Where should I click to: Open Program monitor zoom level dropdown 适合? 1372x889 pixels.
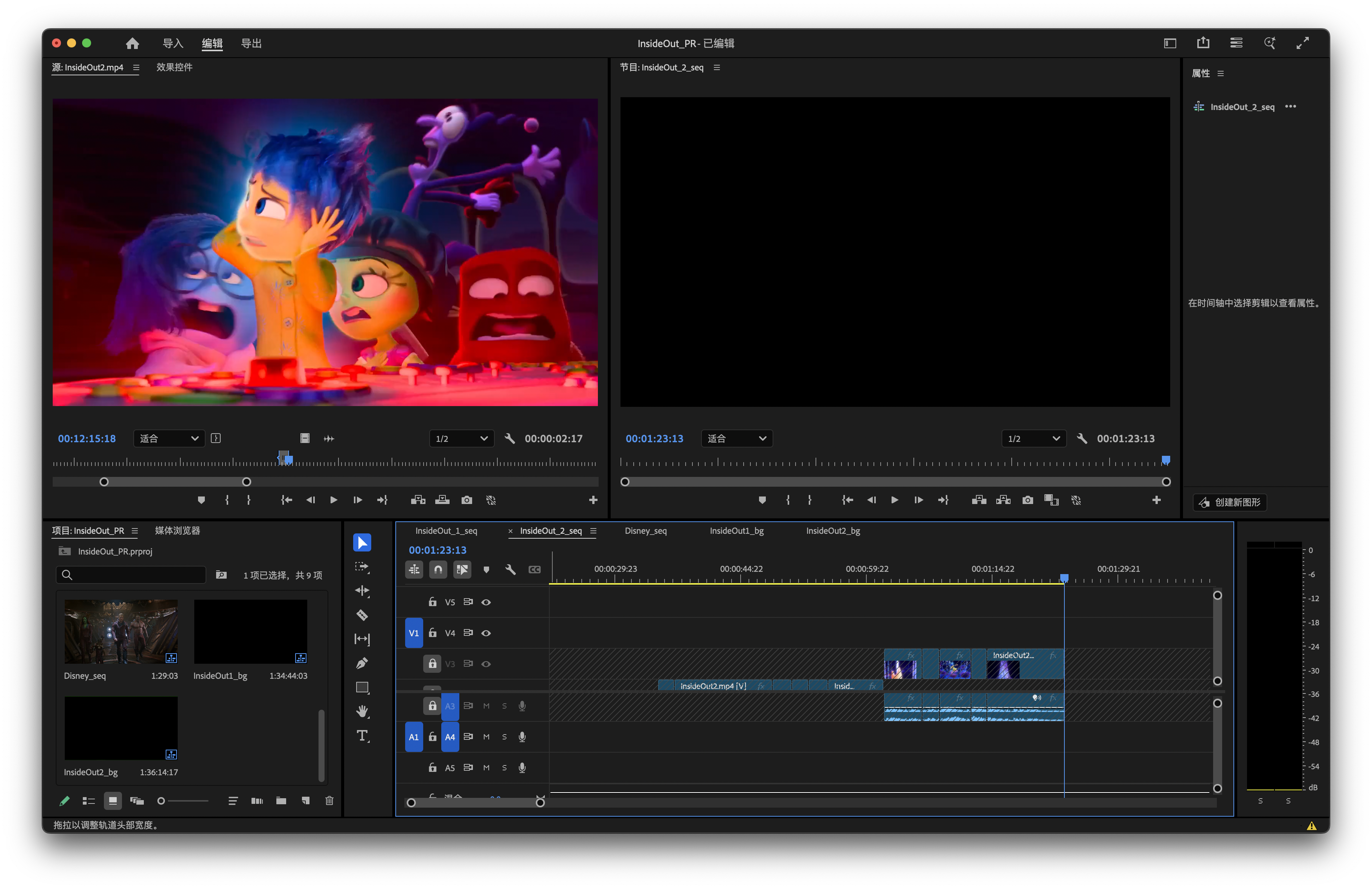coord(737,438)
